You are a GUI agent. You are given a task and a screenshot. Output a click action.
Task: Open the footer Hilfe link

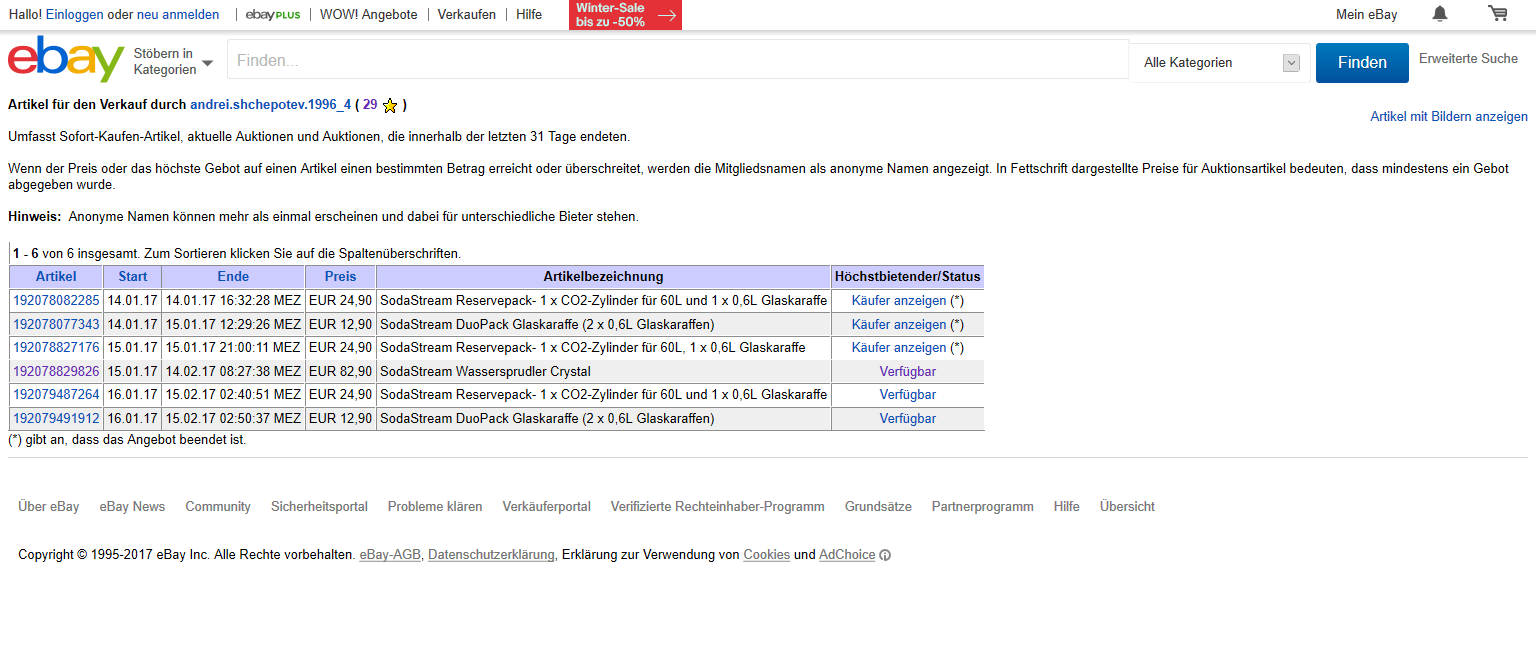1067,507
